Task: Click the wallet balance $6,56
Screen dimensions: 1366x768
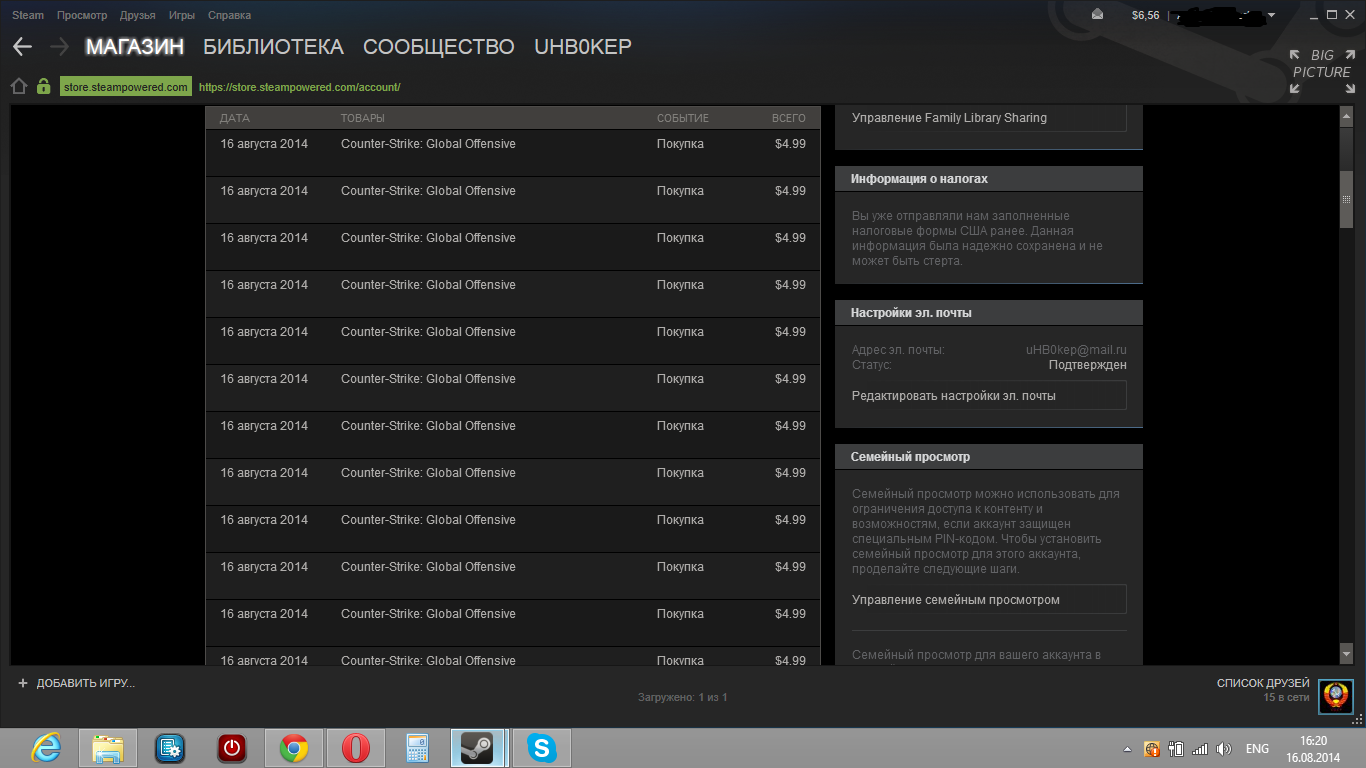Action: [1145, 15]
